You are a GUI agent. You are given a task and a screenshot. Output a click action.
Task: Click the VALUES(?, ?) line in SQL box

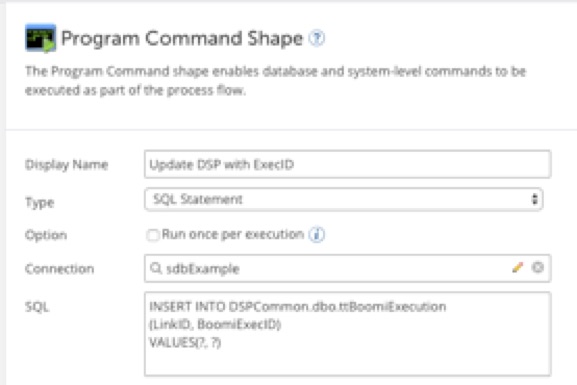click(185, 343)
